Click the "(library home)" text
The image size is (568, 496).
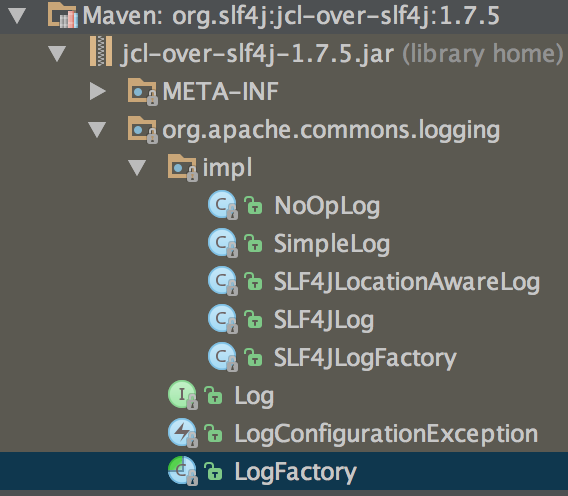(x=483, y=54)
